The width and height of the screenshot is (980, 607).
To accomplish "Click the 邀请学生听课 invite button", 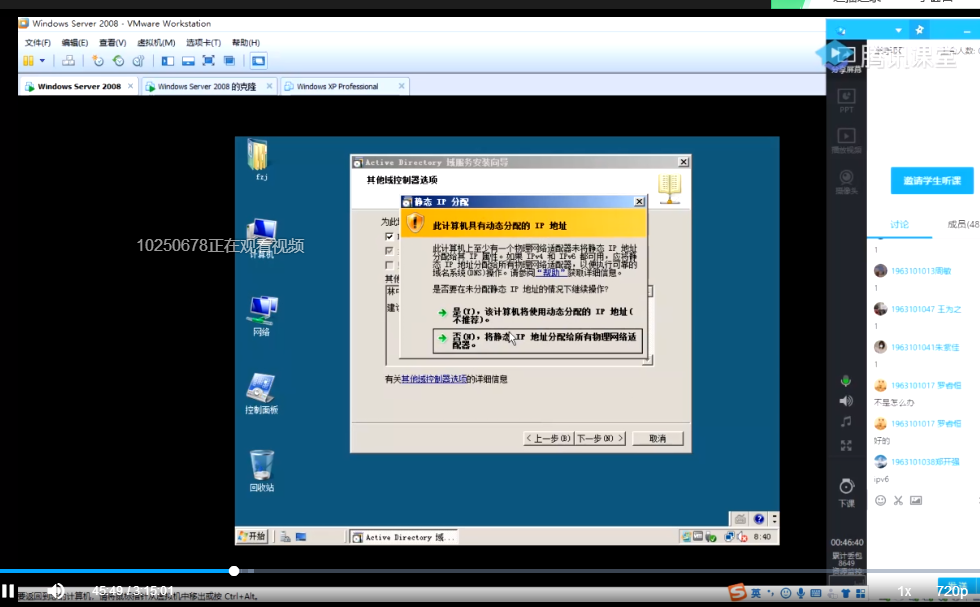I will click(x=932, y=181).
